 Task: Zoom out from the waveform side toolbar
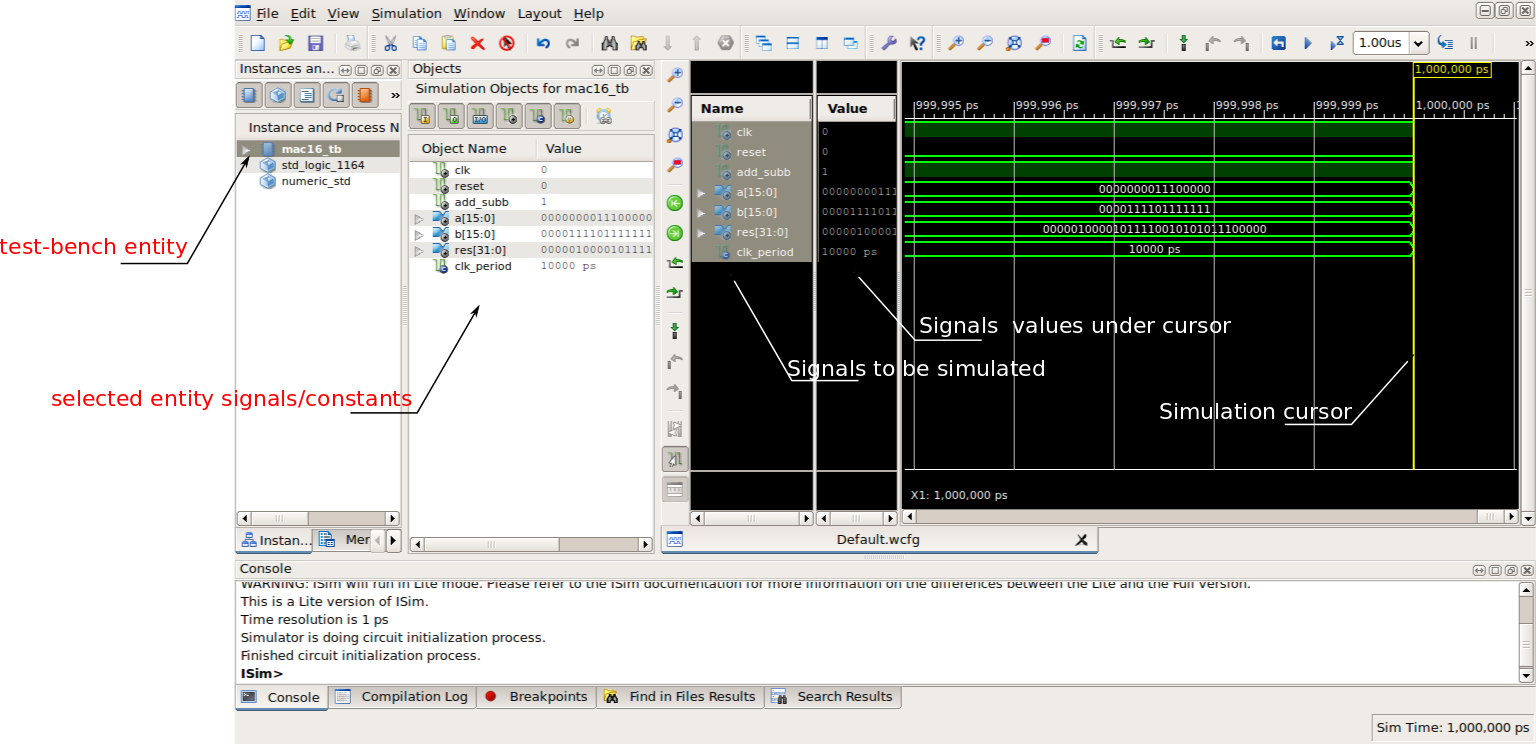click(675, 105)
